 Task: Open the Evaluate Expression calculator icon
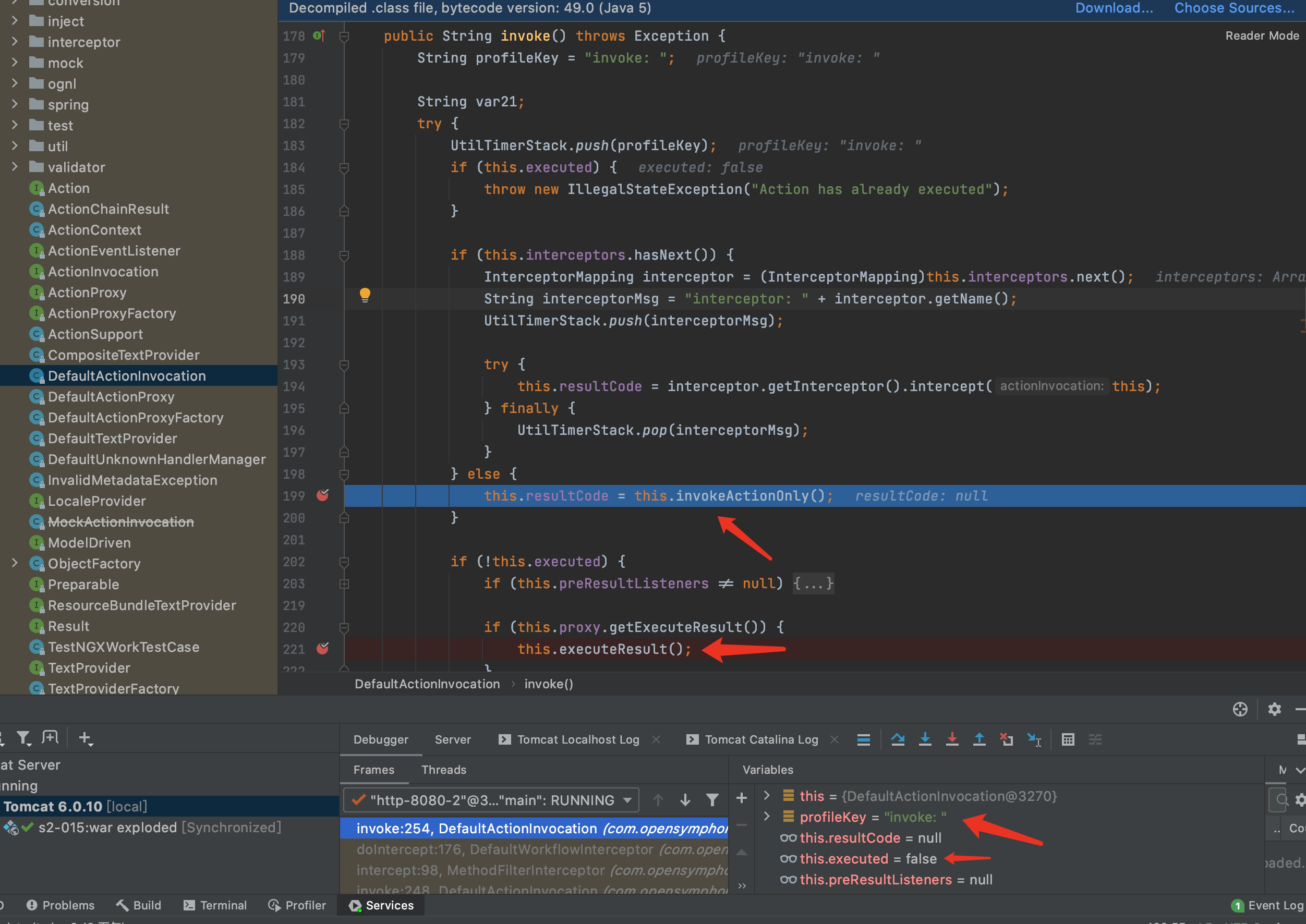pos(1068,739)
